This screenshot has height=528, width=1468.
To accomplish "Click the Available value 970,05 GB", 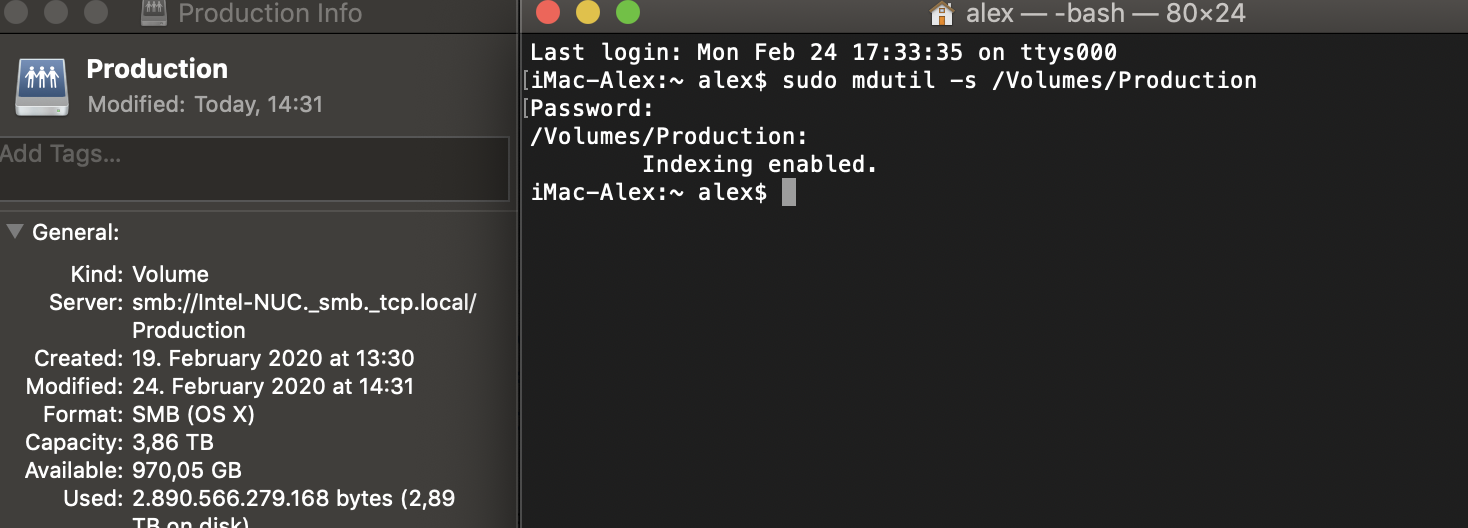I will [187, 470].
